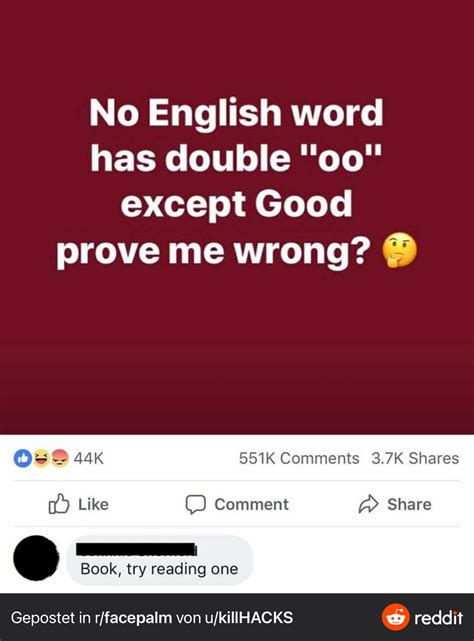
Task: Click the laughing Haha reaction emoji
Action: pyautogui.click(x=41, y=458)
